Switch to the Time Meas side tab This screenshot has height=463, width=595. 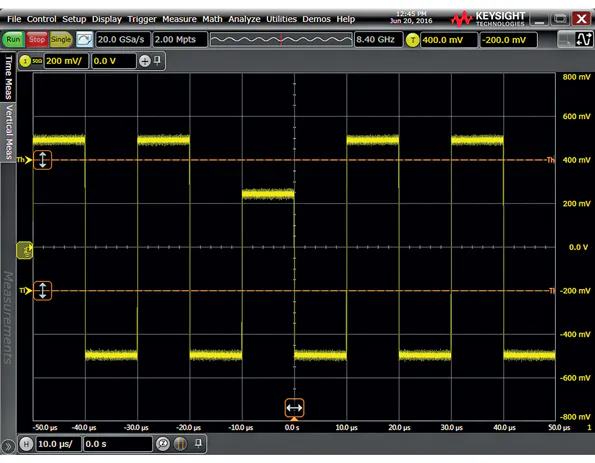[8, 77]
